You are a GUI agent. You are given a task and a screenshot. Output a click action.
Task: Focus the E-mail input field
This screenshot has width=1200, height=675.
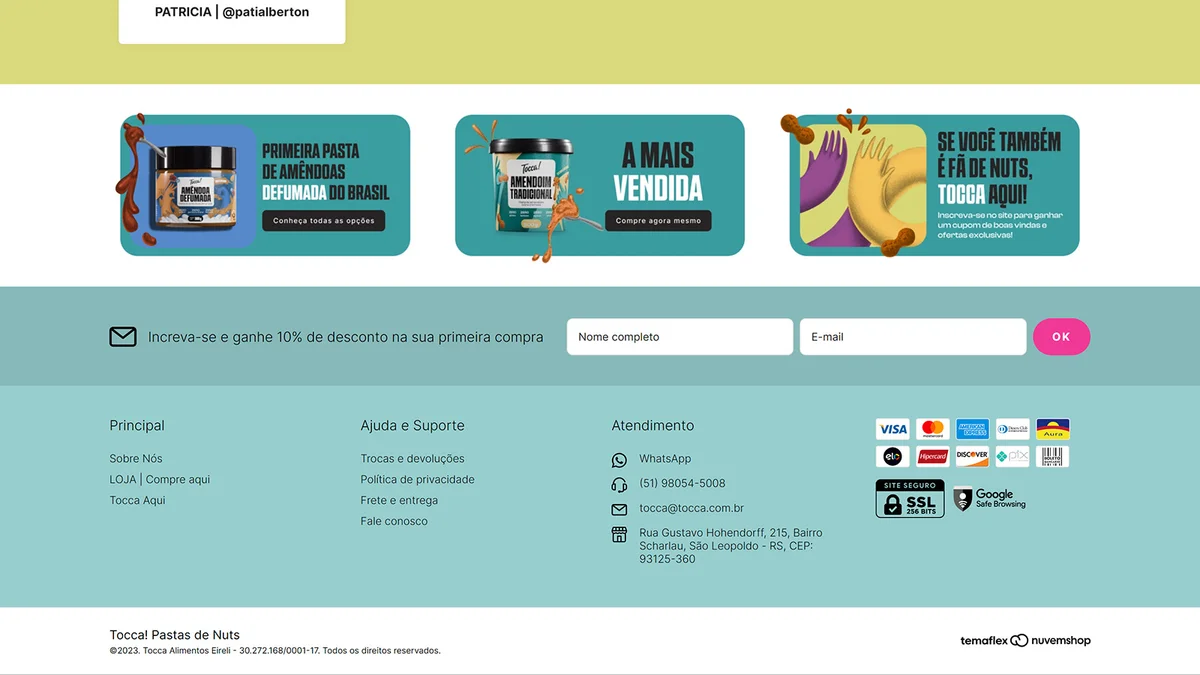tap(912, 337)
